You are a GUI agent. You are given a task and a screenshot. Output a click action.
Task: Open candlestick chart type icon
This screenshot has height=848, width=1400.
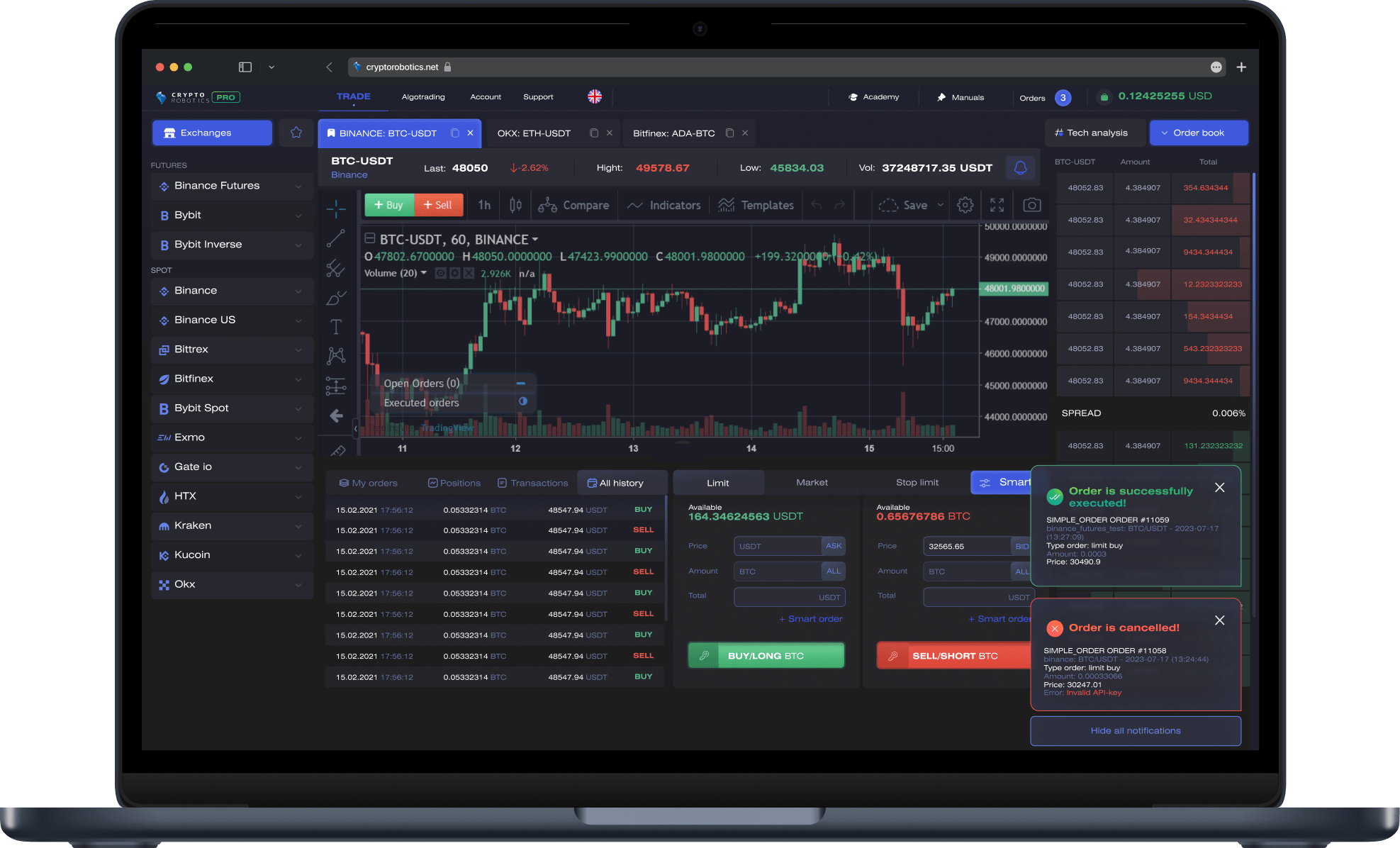(x=515, y=205)
